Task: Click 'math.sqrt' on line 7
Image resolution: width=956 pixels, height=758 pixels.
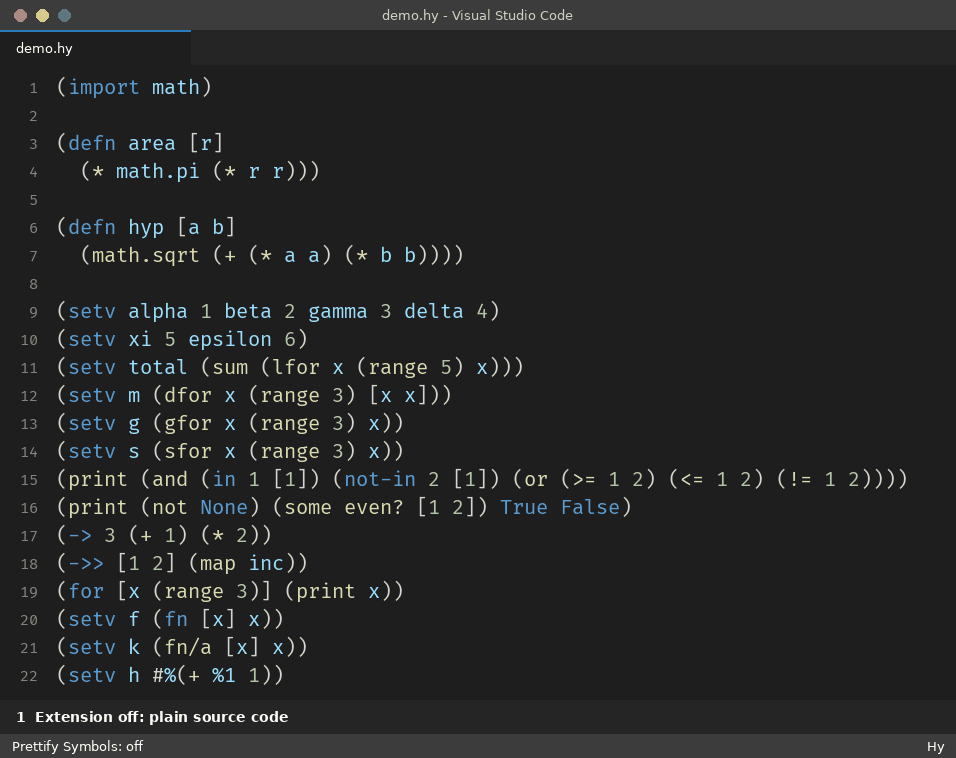Action: tap(146, 256)
